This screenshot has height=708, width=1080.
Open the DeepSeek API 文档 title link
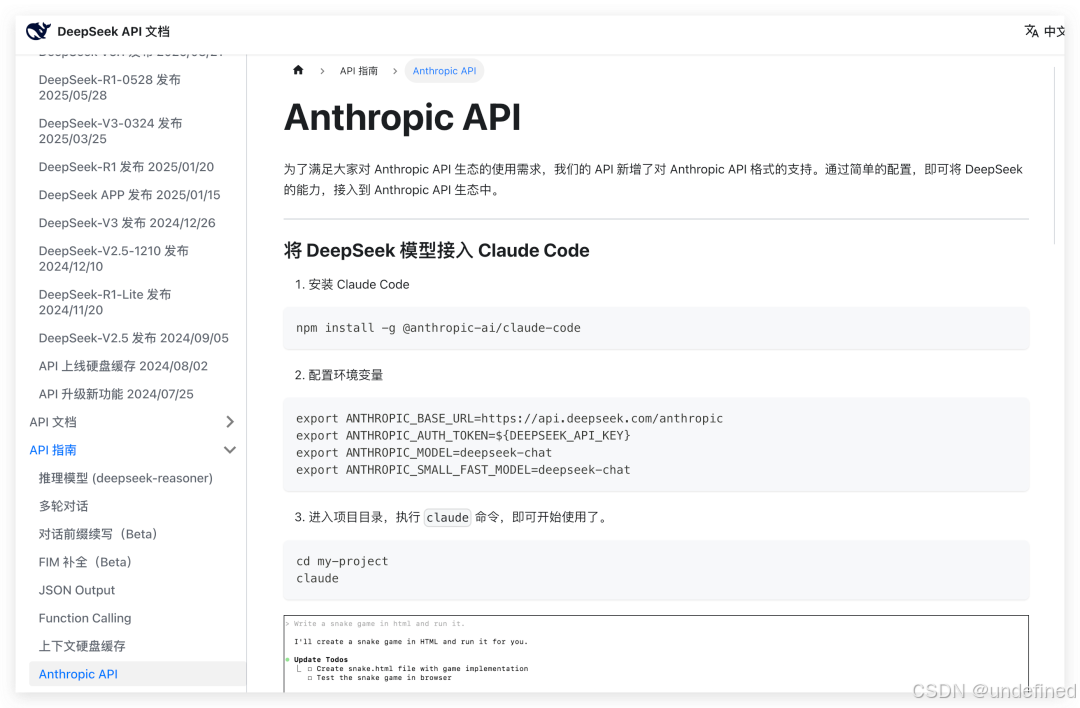[113, 32]
